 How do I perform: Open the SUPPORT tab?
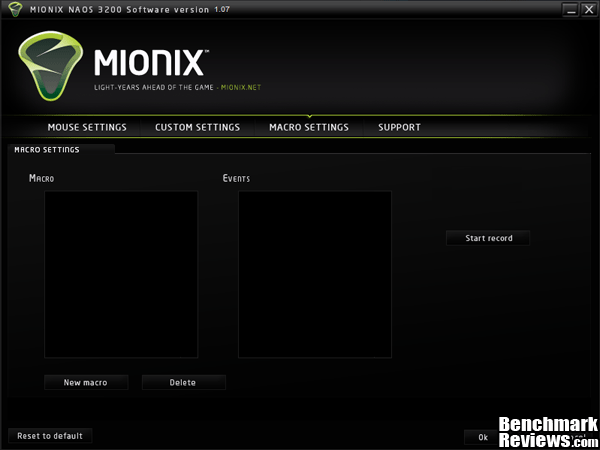click(399, 127)
